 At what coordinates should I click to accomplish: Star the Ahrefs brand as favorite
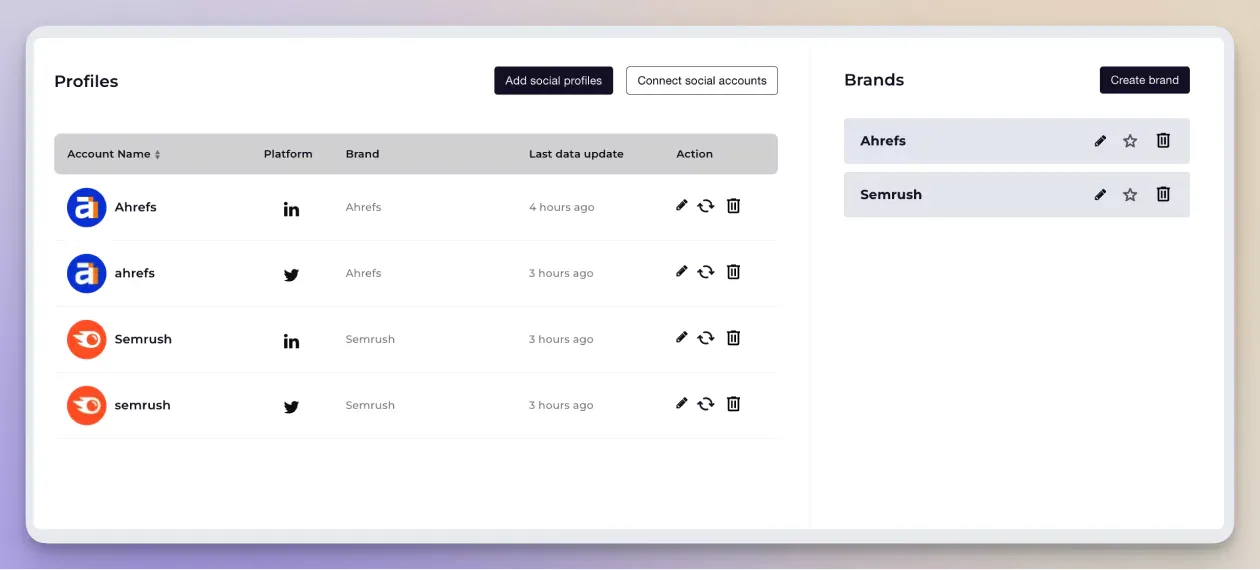(1130, 141)
